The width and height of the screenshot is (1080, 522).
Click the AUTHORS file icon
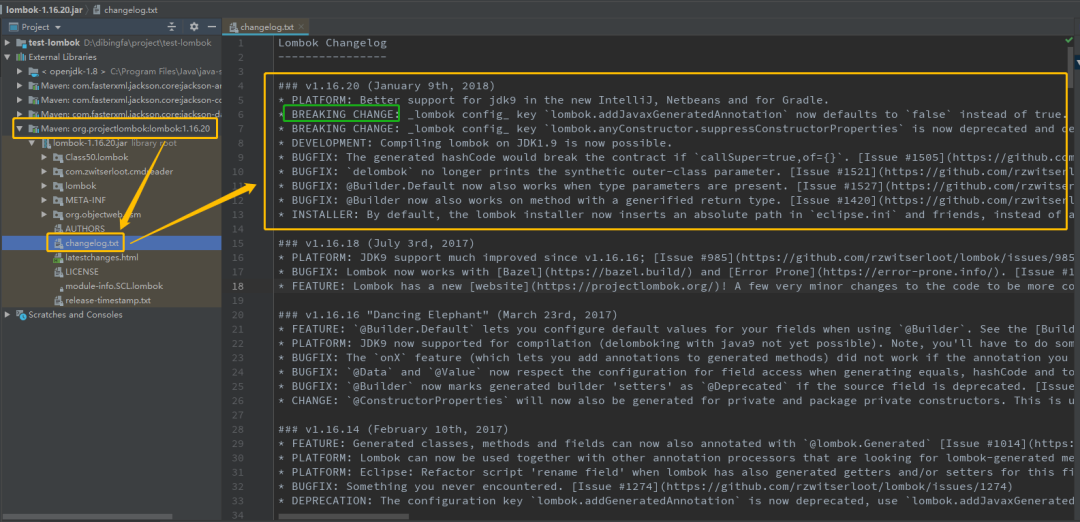click(x=58, y=229)
